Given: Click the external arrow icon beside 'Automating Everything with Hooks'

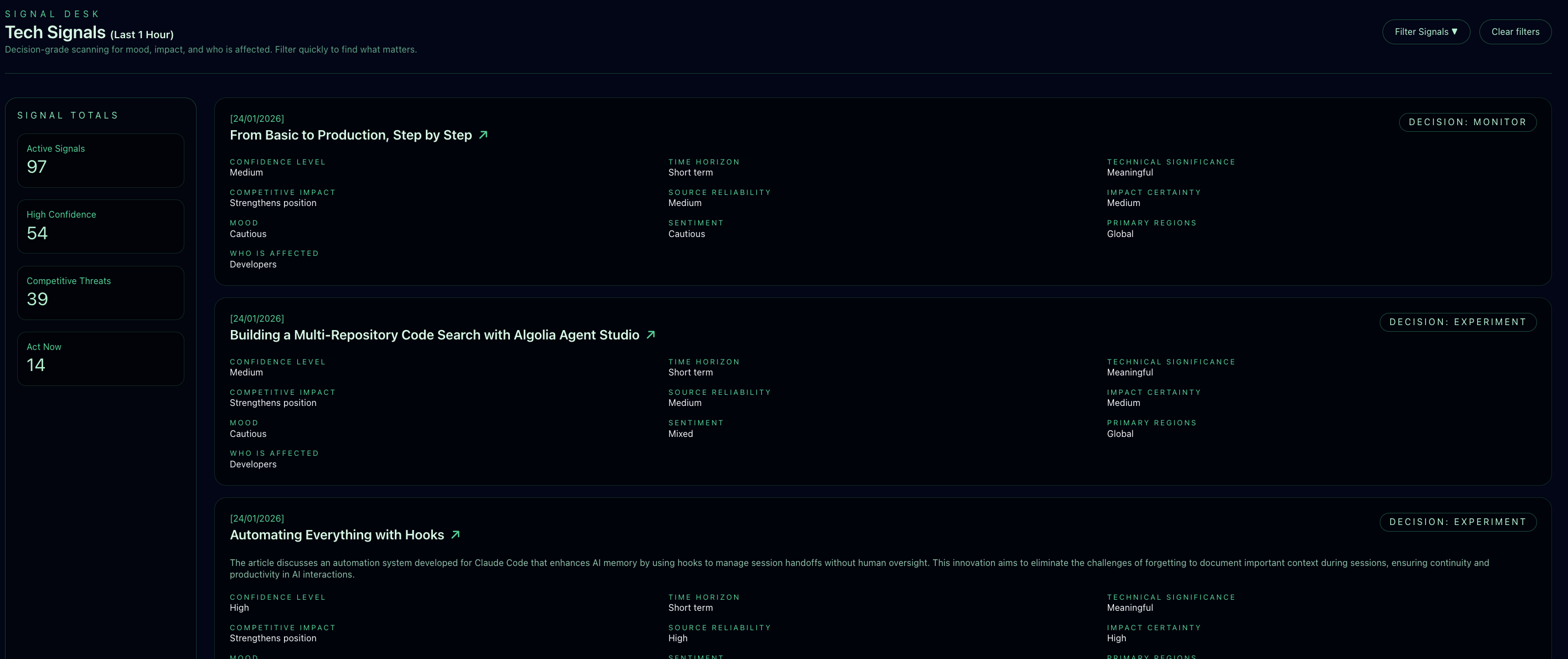Looking at the screenshot, I should [x=455, y=534].
